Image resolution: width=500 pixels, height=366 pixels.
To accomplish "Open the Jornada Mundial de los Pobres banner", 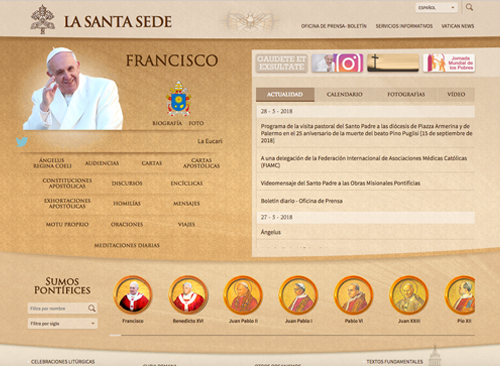I will point(449,63).
